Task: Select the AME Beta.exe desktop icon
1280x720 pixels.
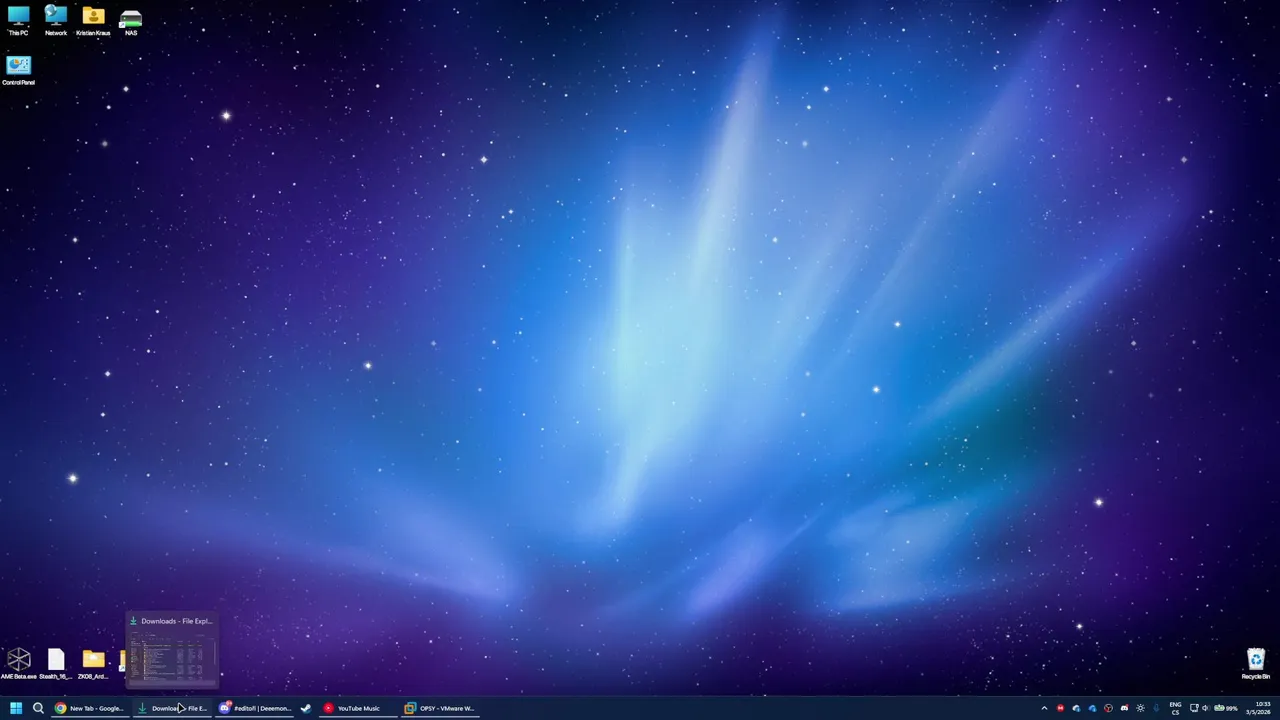Action: 18,664
